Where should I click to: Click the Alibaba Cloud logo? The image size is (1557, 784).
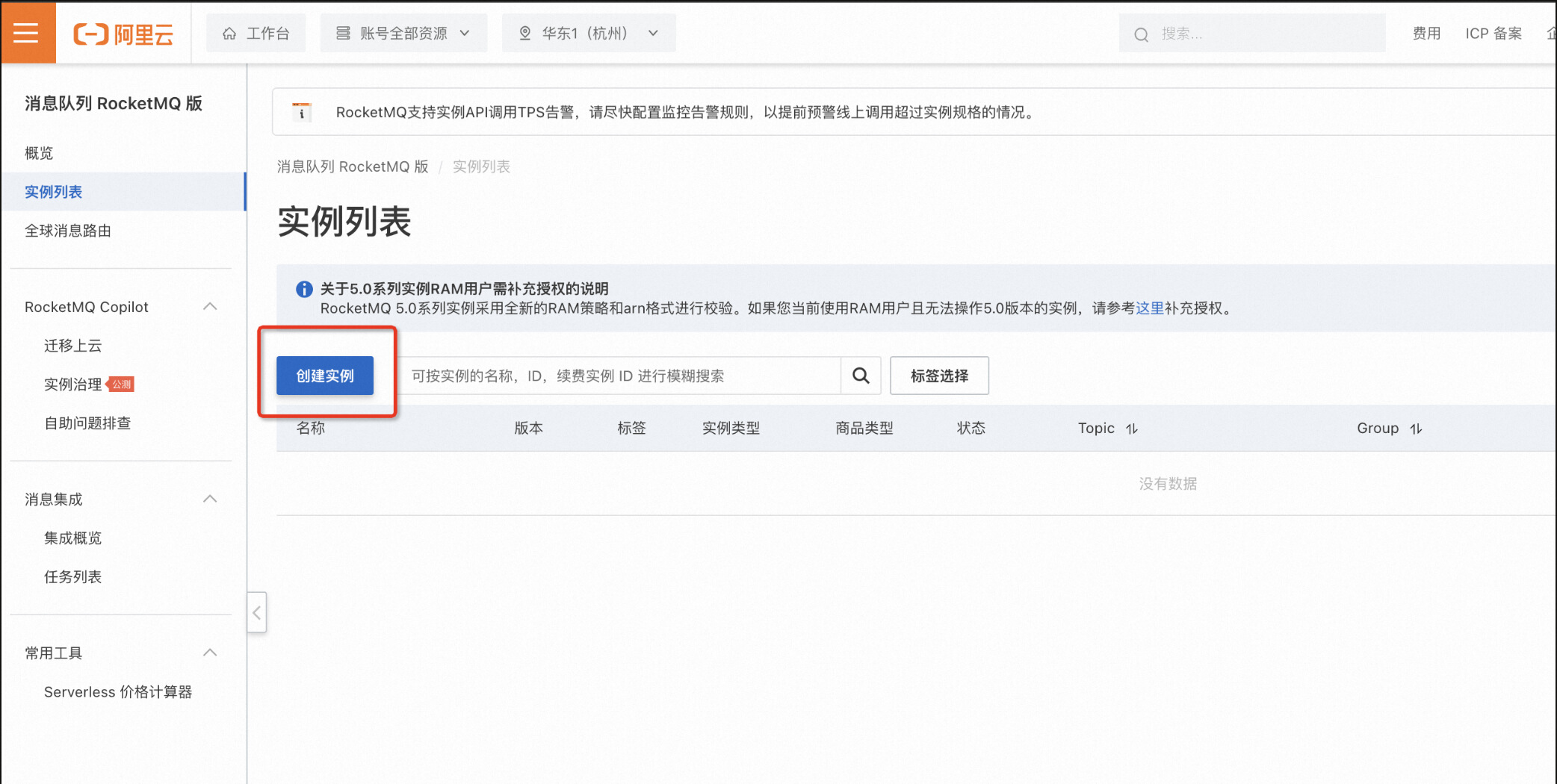(123, 34)
